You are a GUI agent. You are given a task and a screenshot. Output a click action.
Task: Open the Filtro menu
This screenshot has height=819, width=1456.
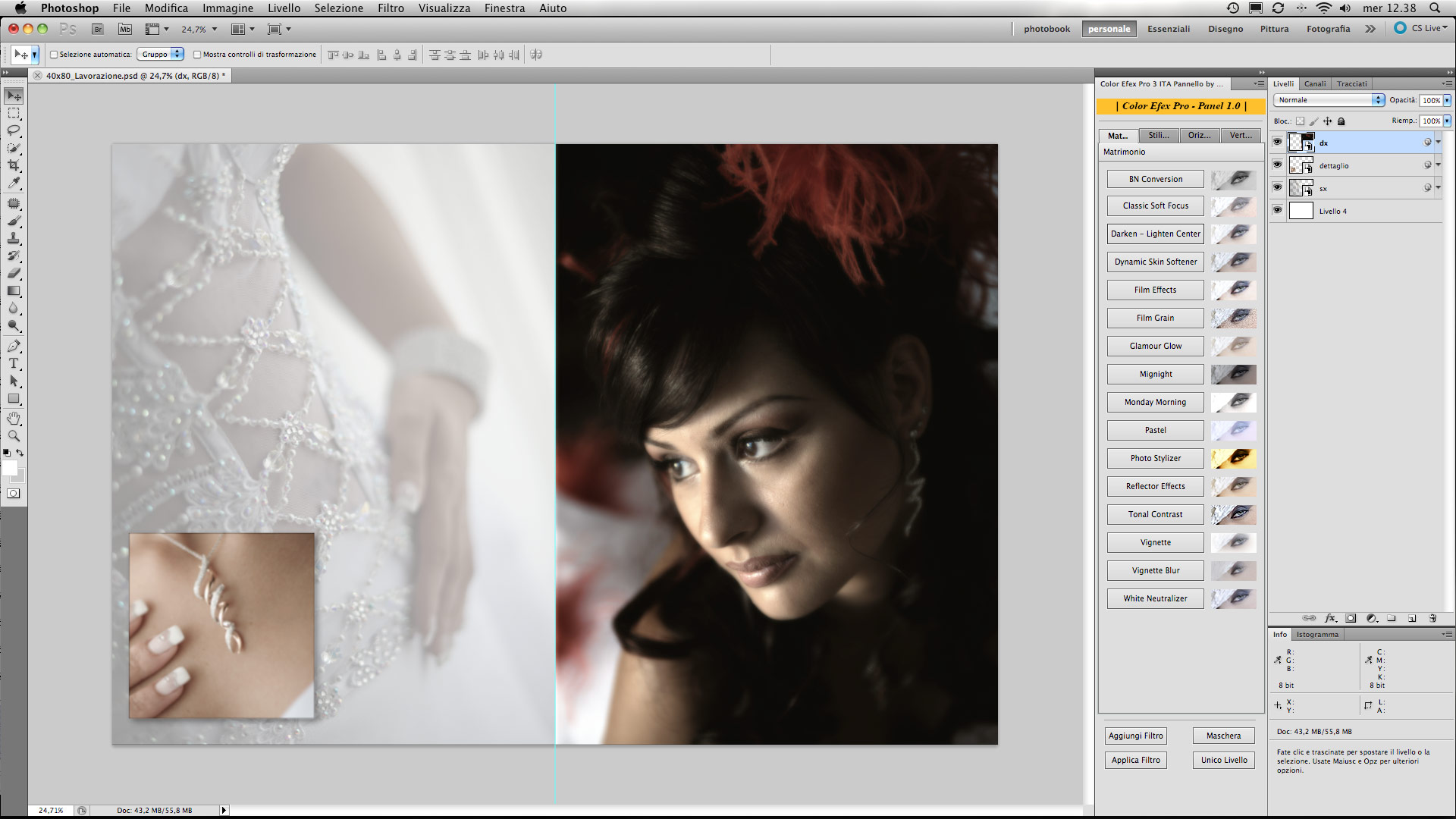(391, 8)
